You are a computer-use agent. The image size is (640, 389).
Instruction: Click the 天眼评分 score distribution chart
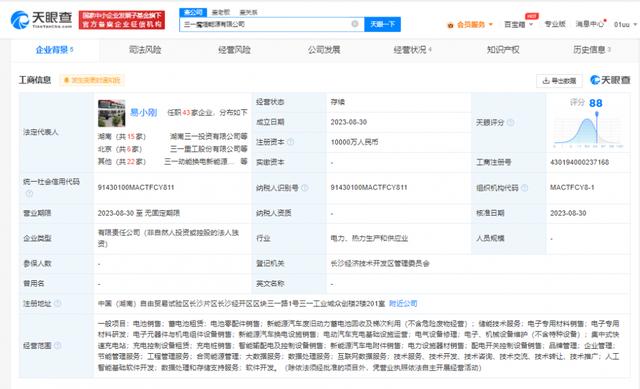point(588,131)
